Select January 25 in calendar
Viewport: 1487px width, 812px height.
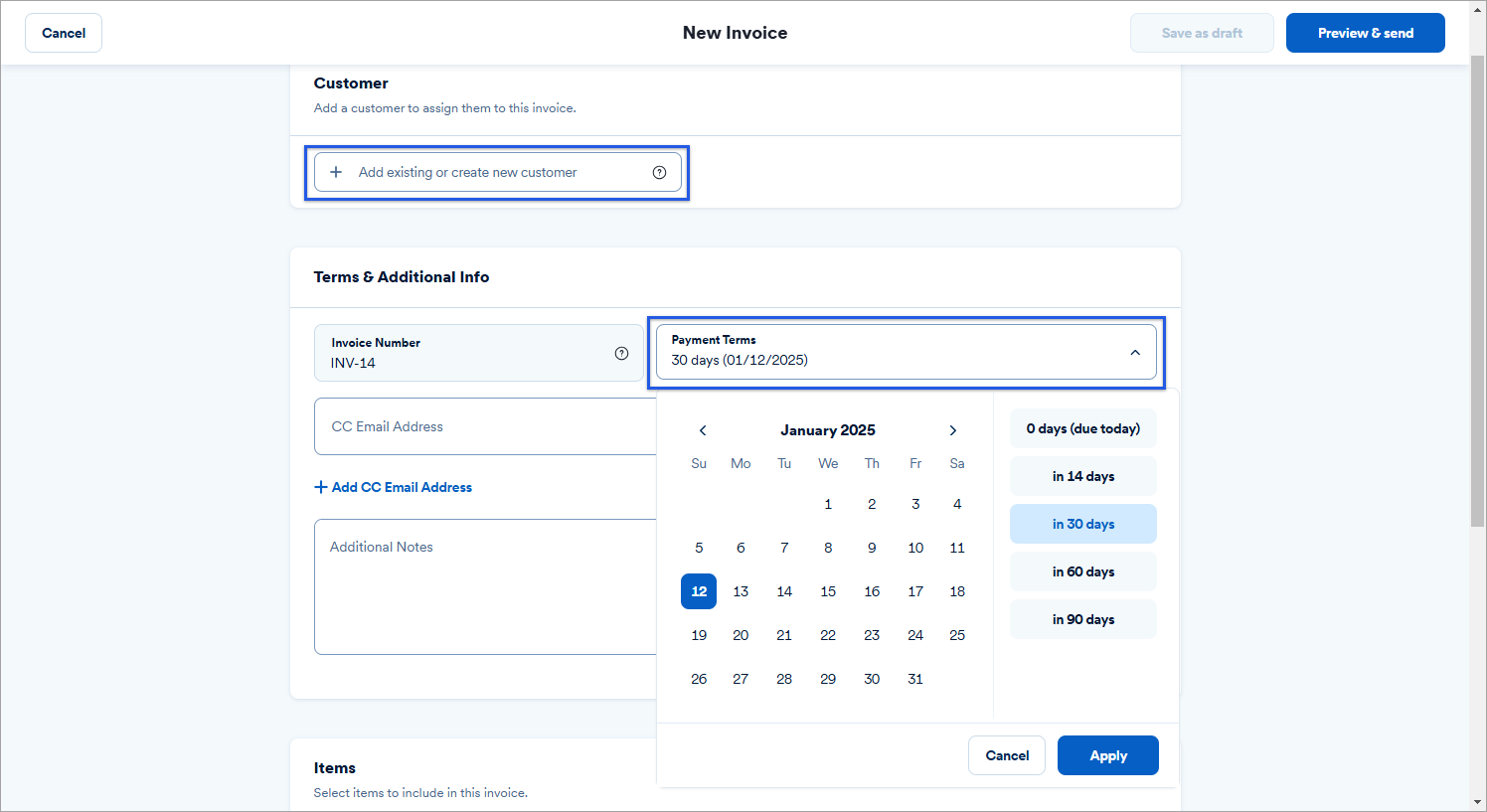pos(957,635)
